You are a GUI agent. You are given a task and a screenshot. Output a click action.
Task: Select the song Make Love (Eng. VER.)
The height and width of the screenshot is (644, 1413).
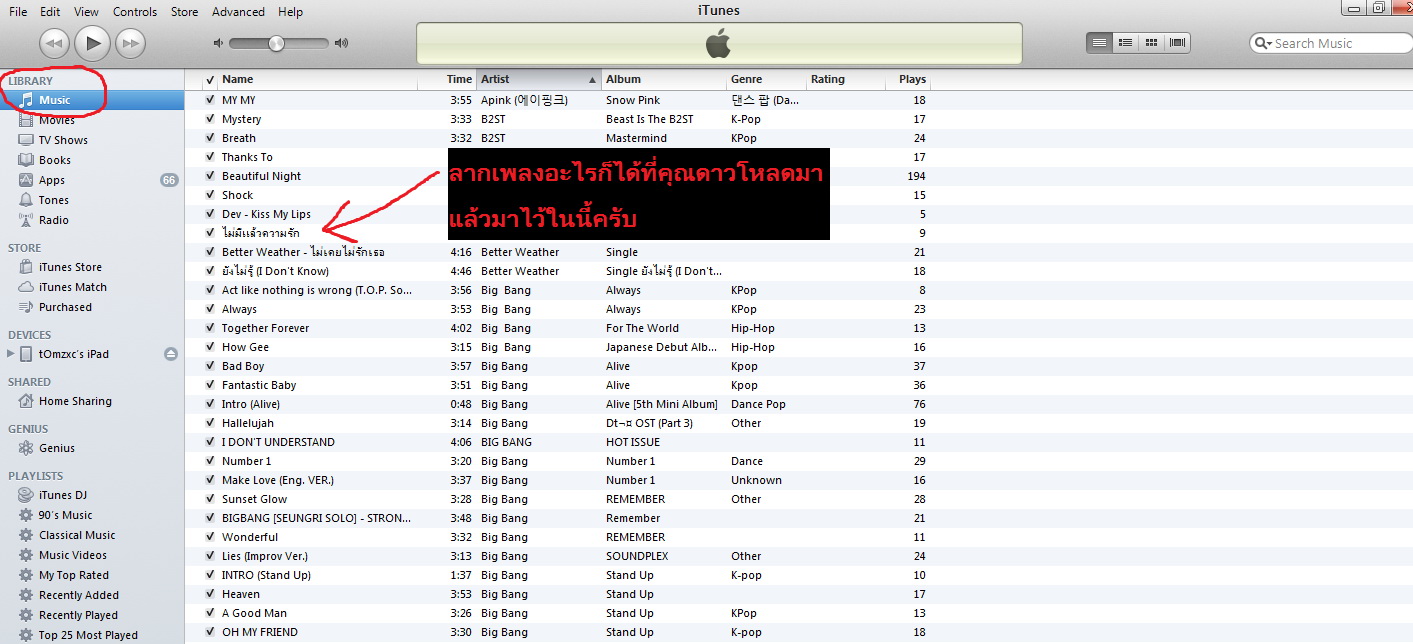click(x=278, y=480)
